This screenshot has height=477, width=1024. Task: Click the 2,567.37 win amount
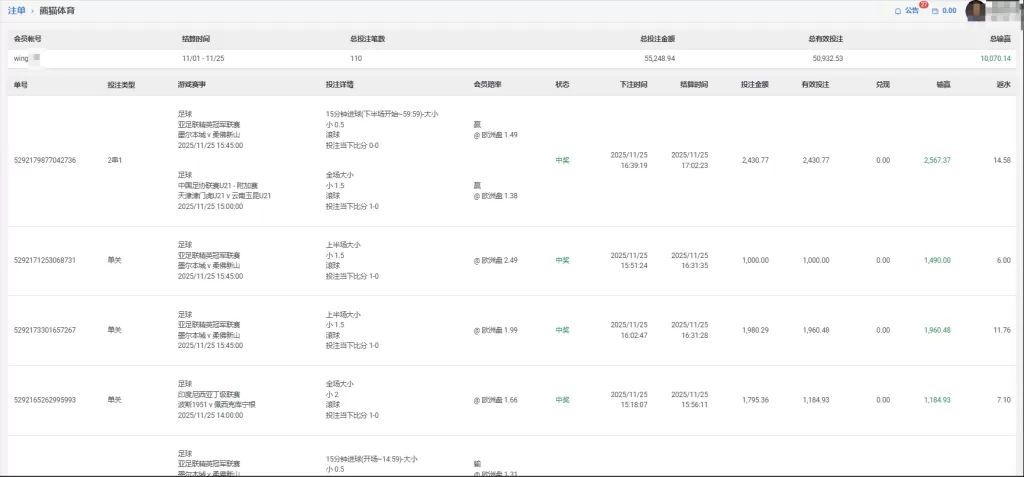[x=937, y=160]
